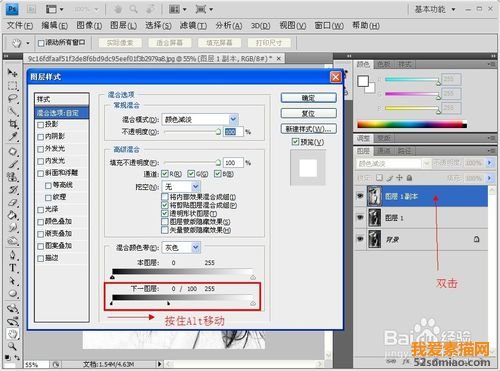Click the lock all icon in Layers panel
Image resolution: width=500 pixels, height=371 pixels.
[410, 178]
